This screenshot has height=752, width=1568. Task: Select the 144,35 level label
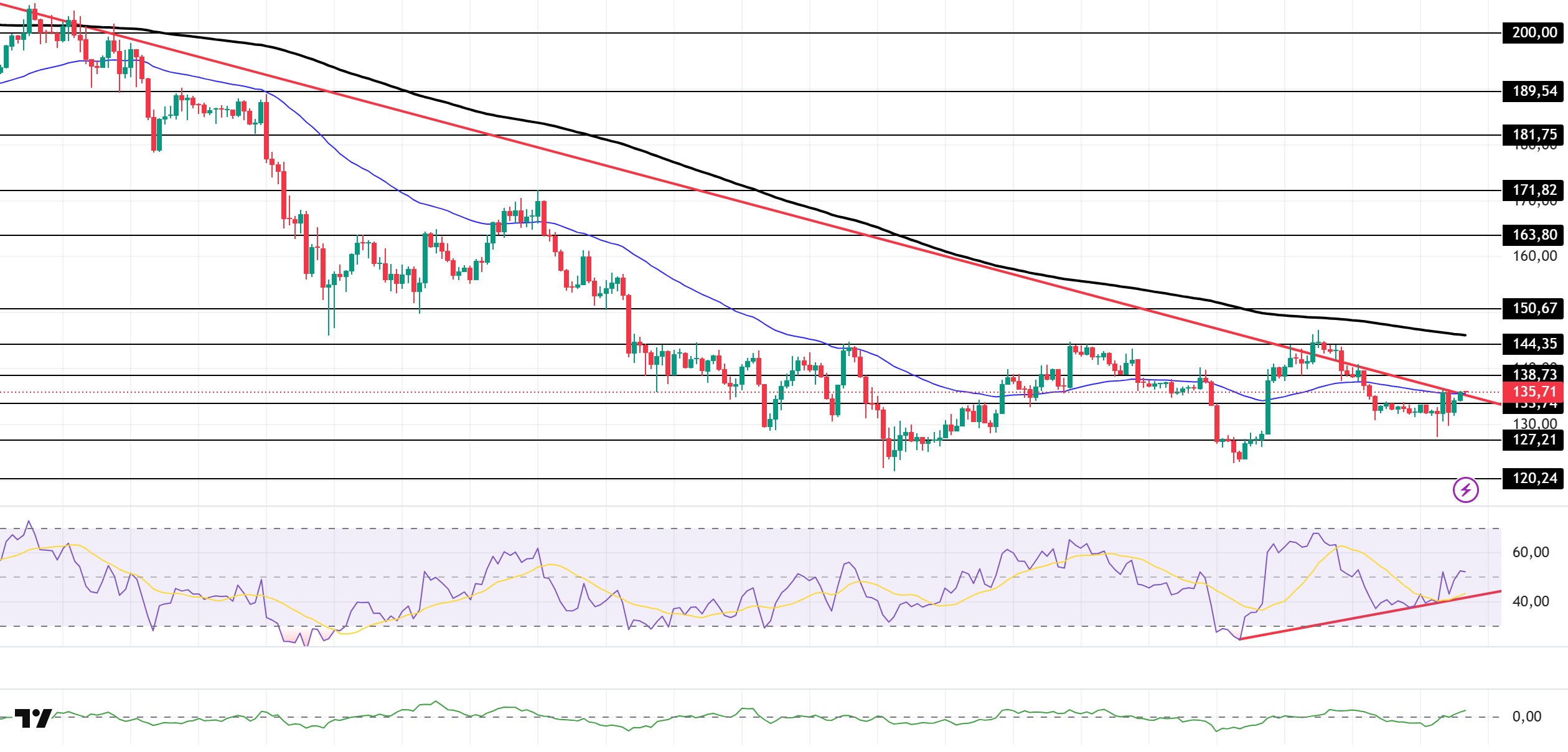1534,344
